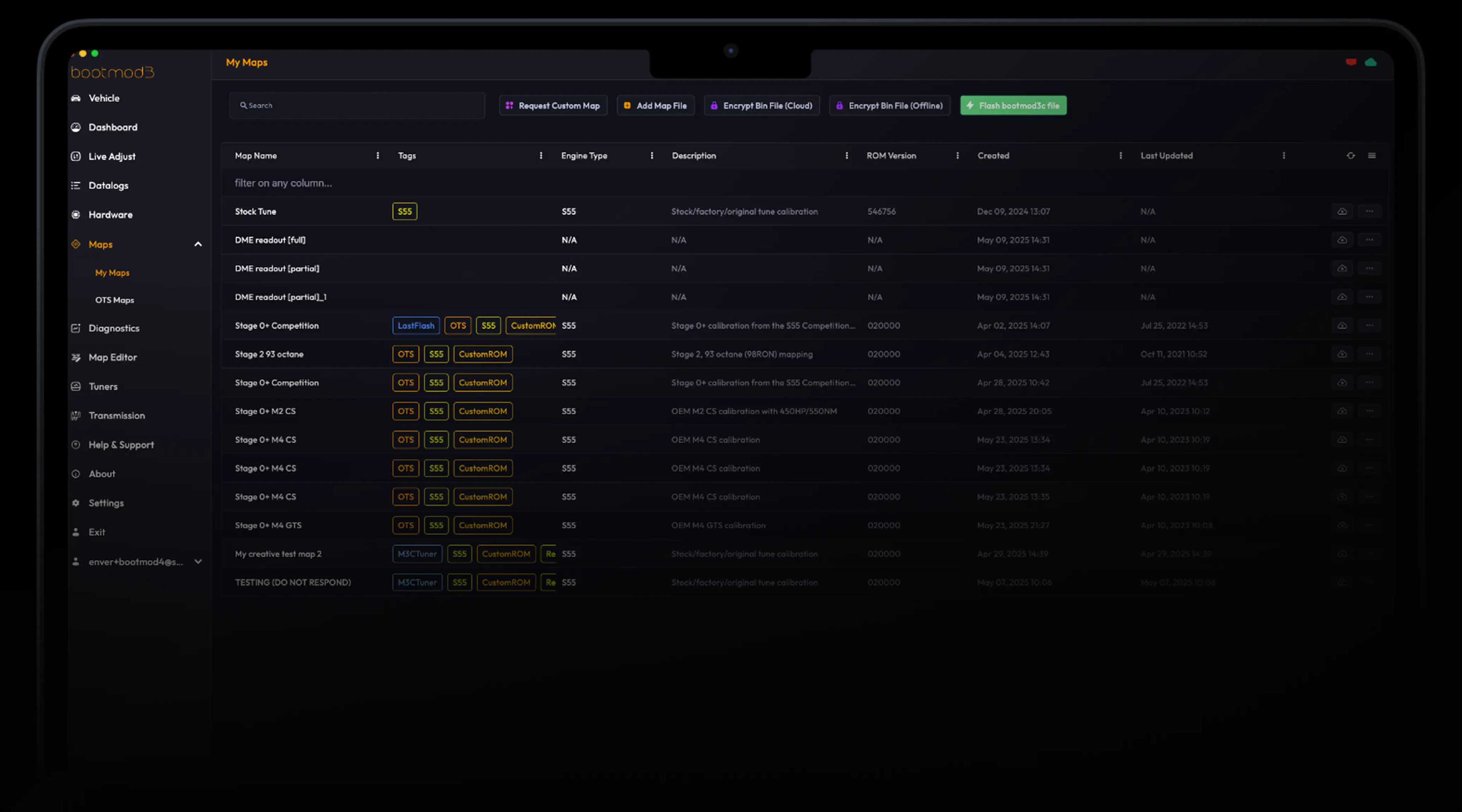Open the Map Name column menu
Viewport: 1462px width, 812px height.
[377, 155]
